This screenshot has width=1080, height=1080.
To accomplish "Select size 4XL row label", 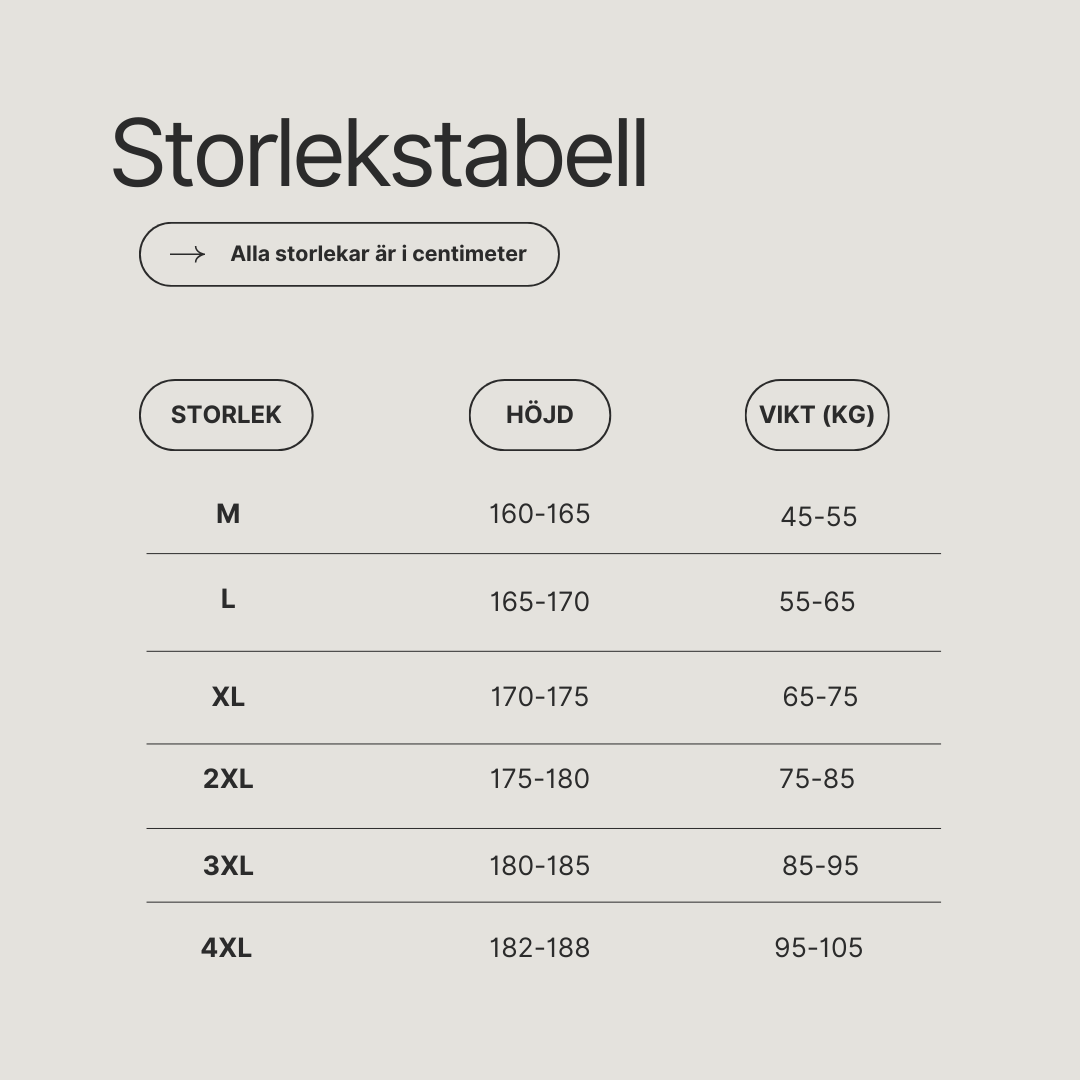I will (x=227, y=948).
